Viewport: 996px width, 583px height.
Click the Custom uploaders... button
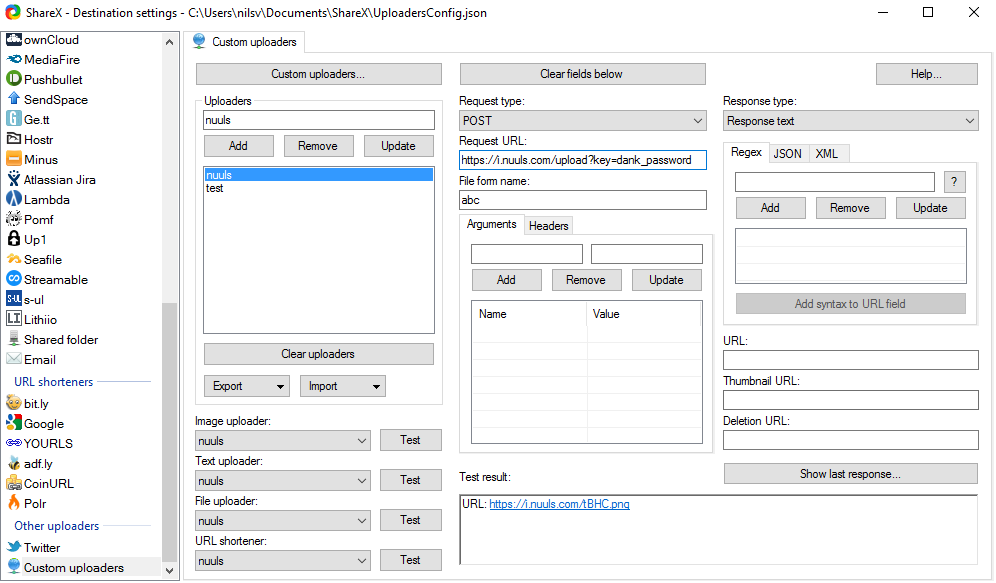coord(318,74)
